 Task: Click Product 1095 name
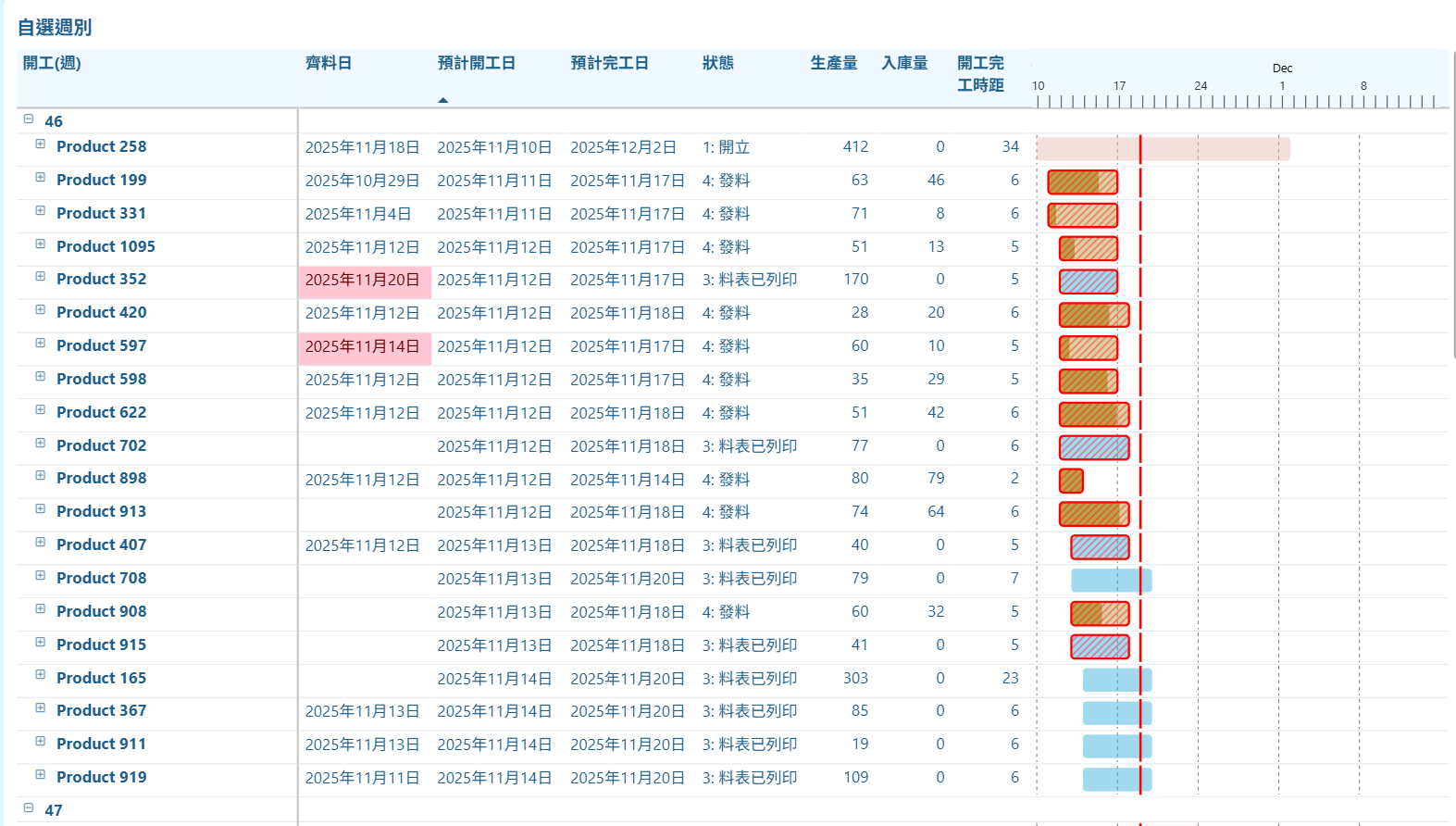[x=106, y=246]
